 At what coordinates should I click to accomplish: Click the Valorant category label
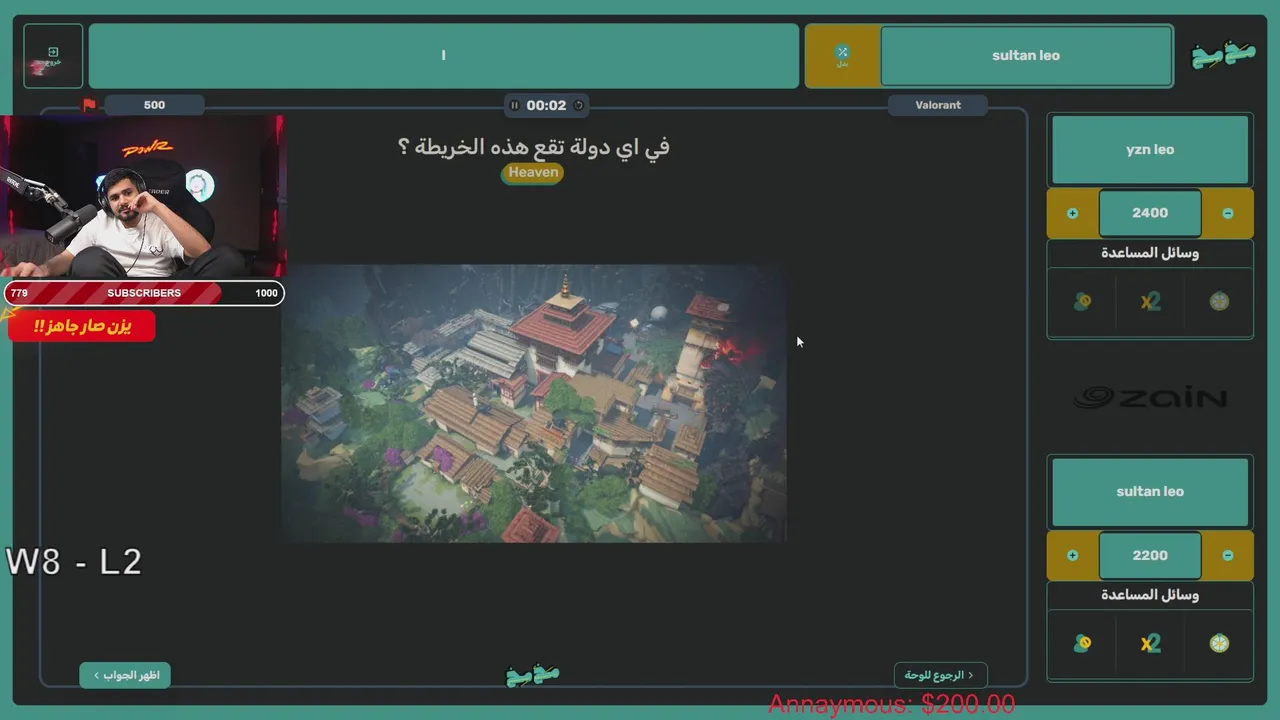[938, 105]
